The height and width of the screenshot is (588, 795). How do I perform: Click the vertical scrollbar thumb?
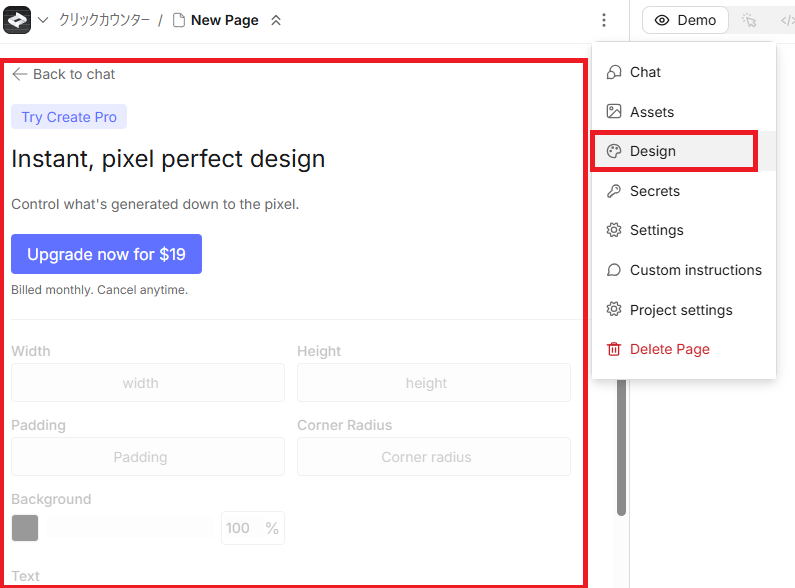[621, 448]
